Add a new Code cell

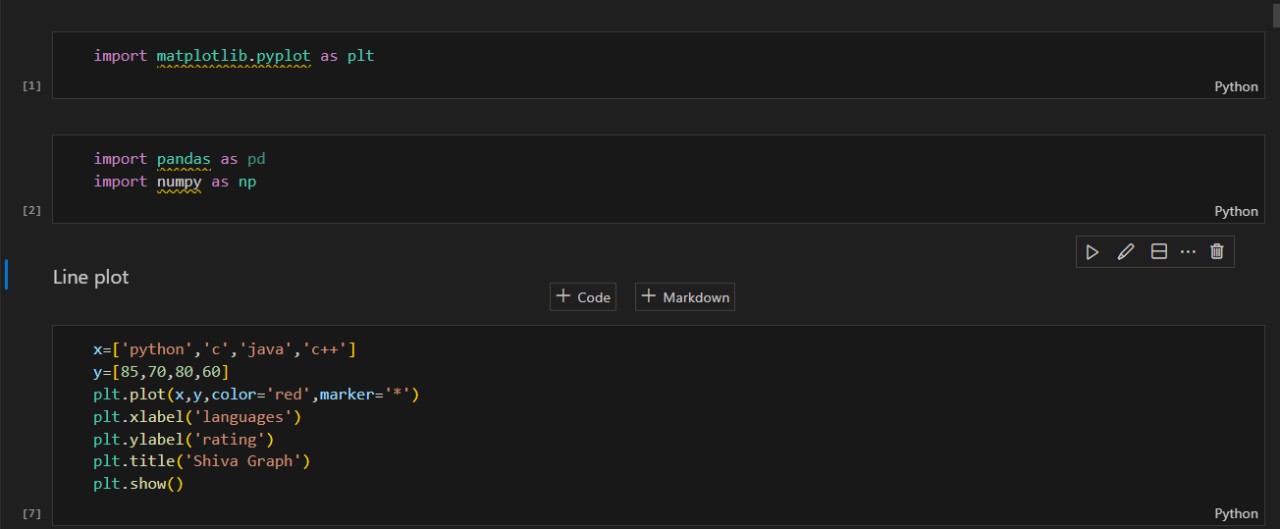click(583, 297)
